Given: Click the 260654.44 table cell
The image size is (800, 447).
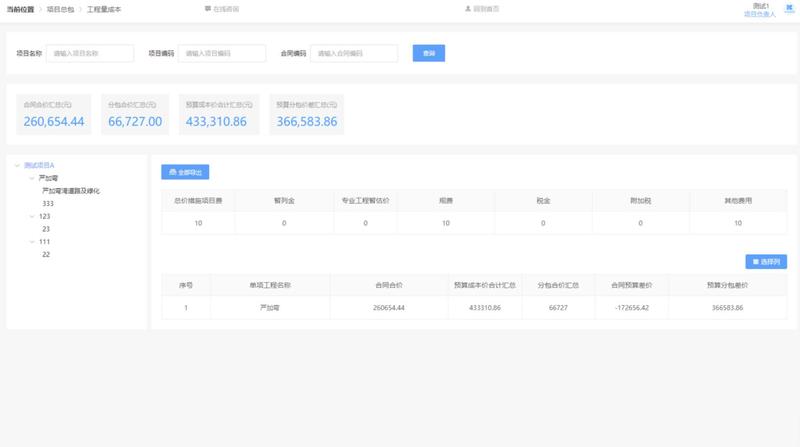Looking at the screenshot, I should click(389, 308).
